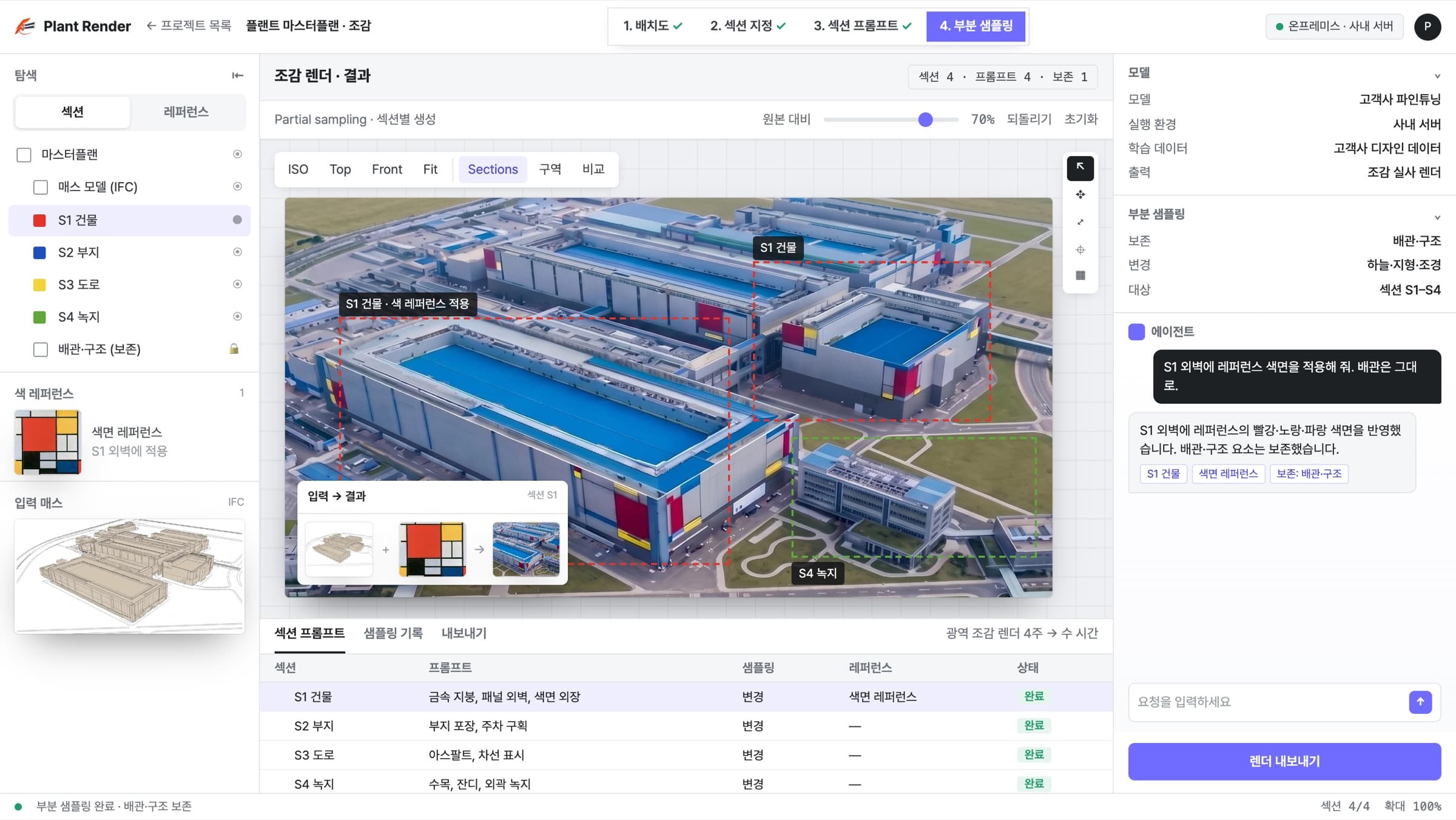Toggle visibility of S2 부지 section
1456x820 pixels.
[x=237, y=252]
